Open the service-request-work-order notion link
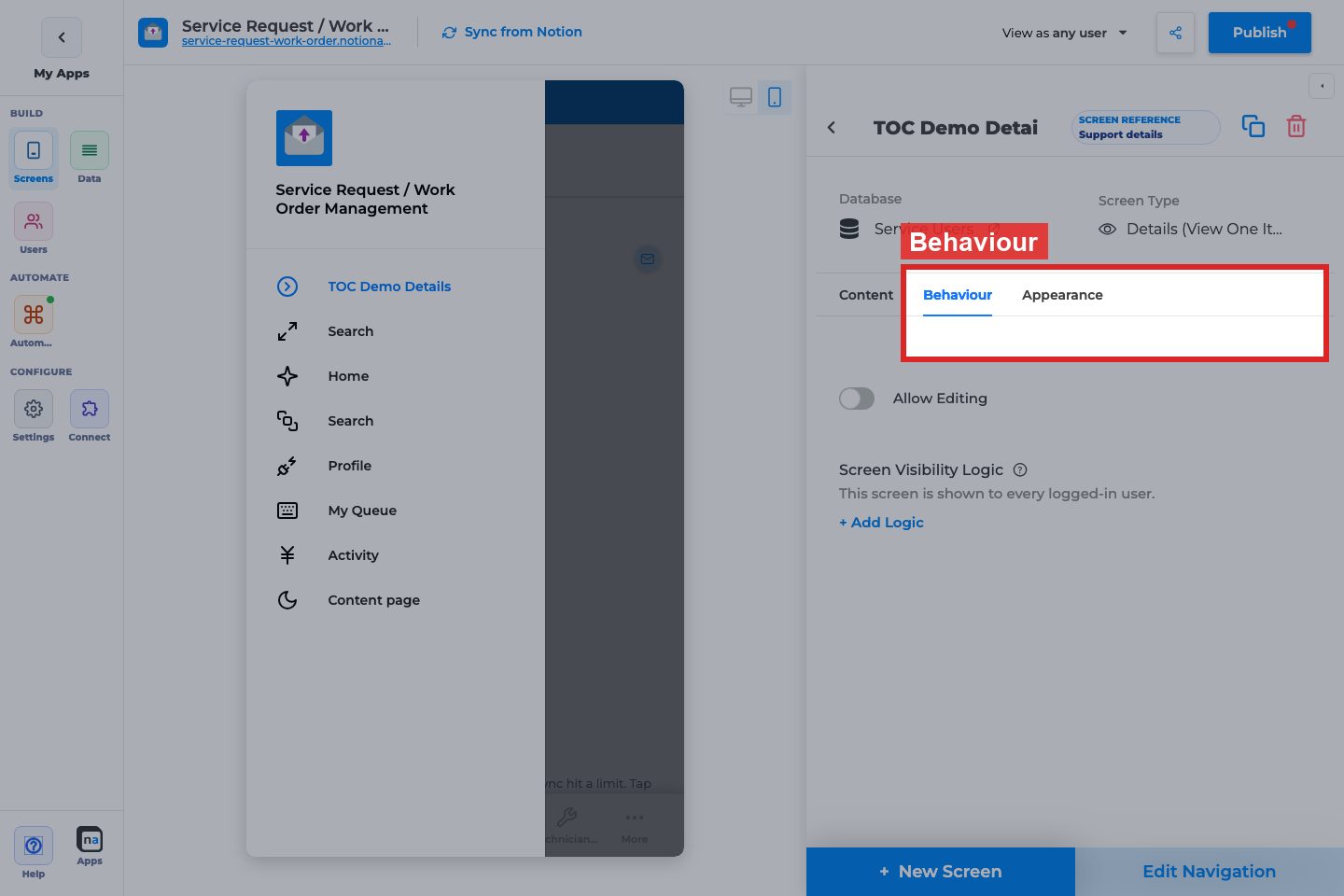This screenshot has height=896, width=1344. (287, 41)
